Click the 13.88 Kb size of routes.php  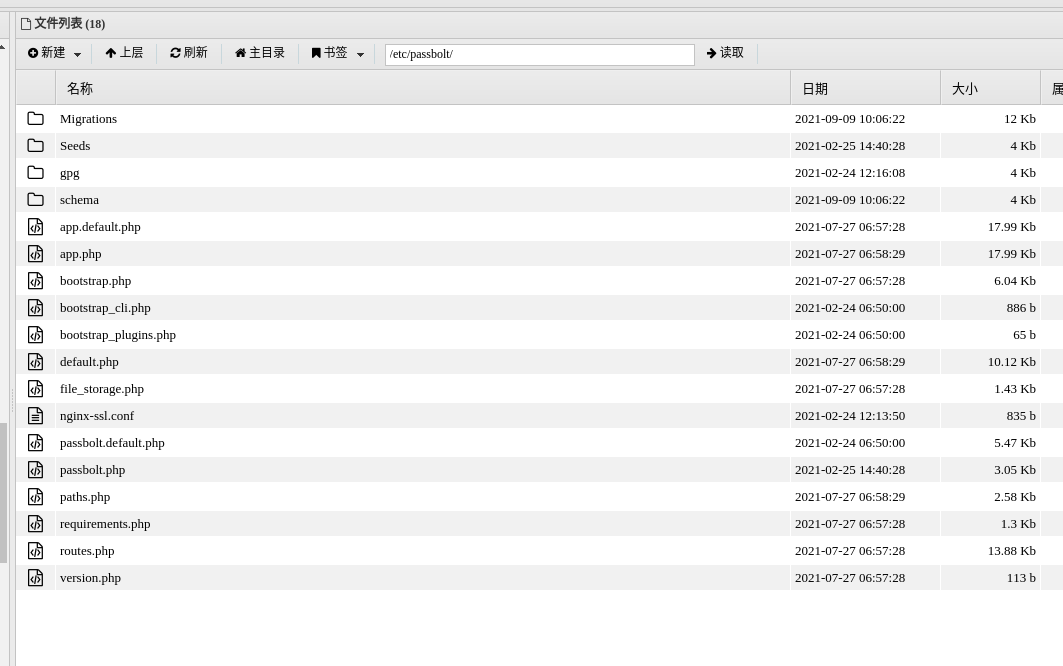pyautogui.click(x=1011, y=551)
